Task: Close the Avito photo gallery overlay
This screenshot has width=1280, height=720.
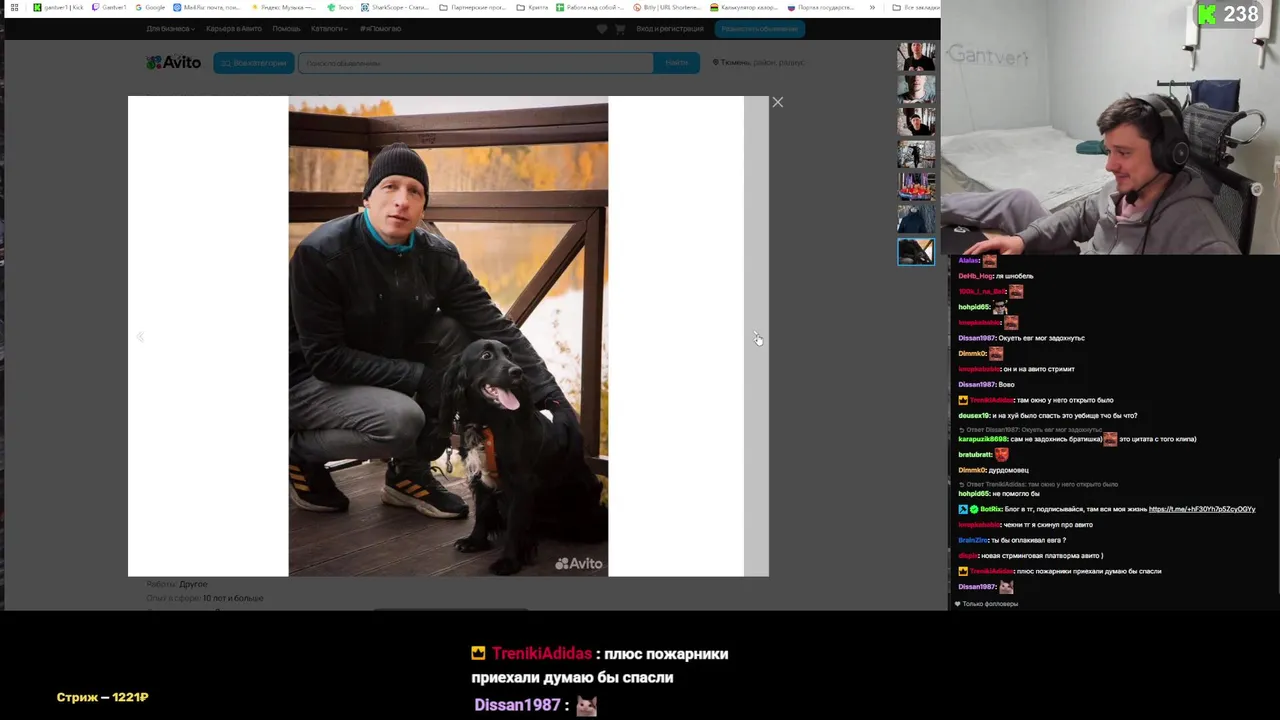Action: (x=777, y=102)
